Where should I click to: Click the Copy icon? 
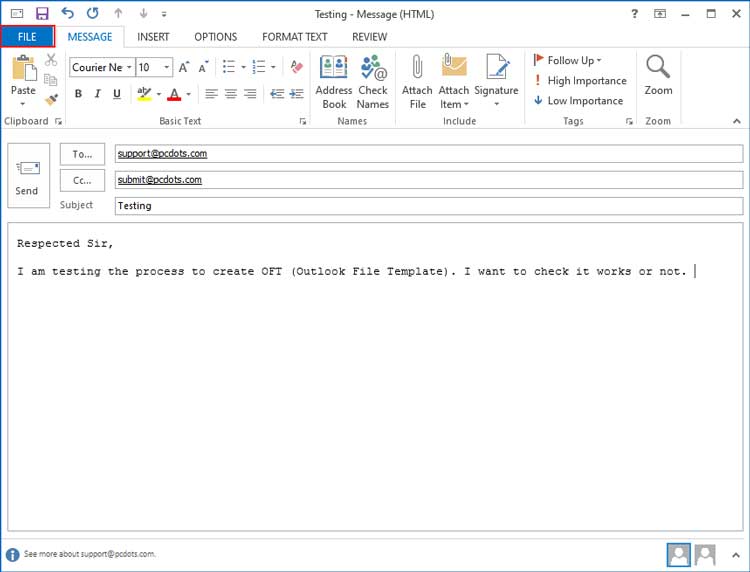pos(51,79)
